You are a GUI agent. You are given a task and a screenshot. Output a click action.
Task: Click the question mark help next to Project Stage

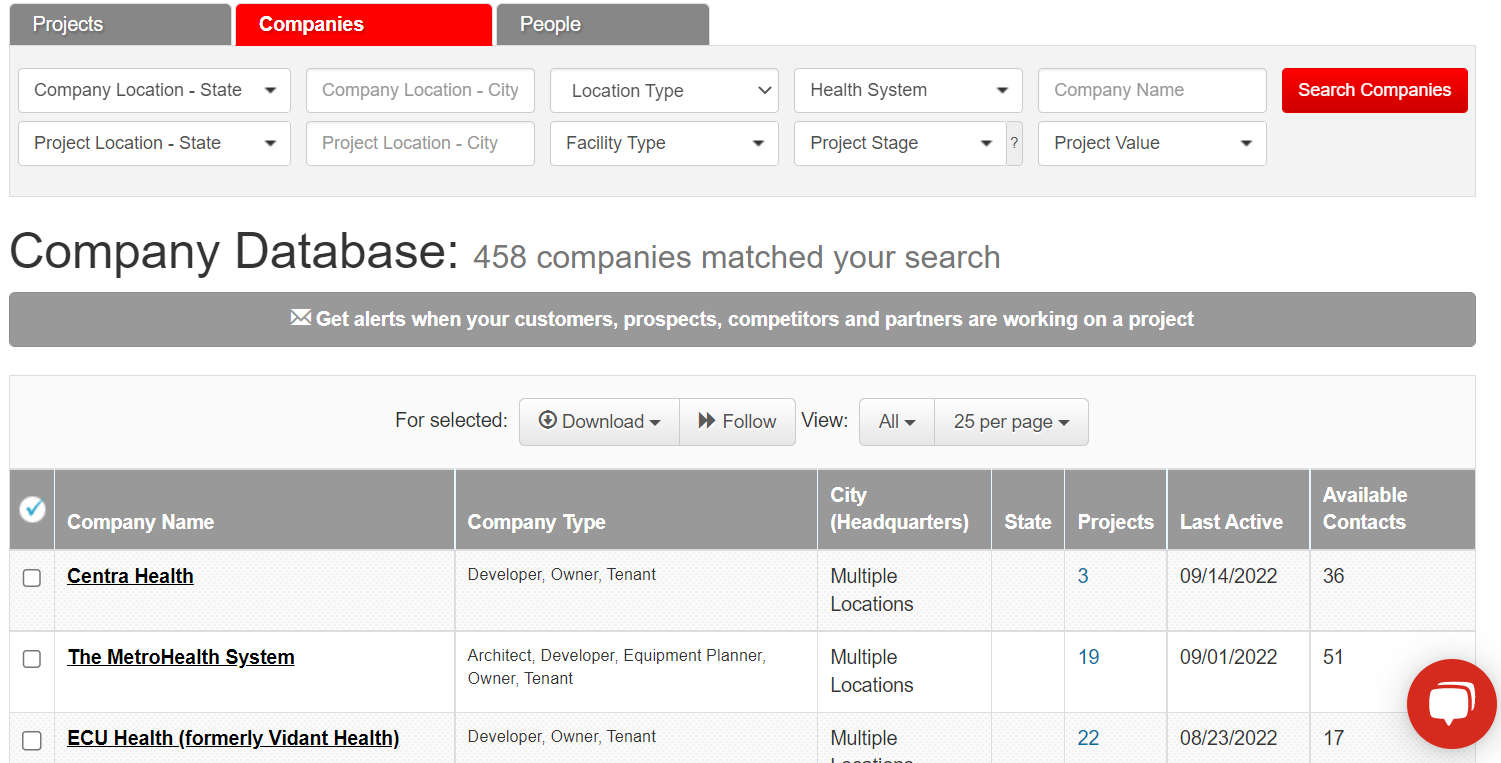pos(1014,143)
